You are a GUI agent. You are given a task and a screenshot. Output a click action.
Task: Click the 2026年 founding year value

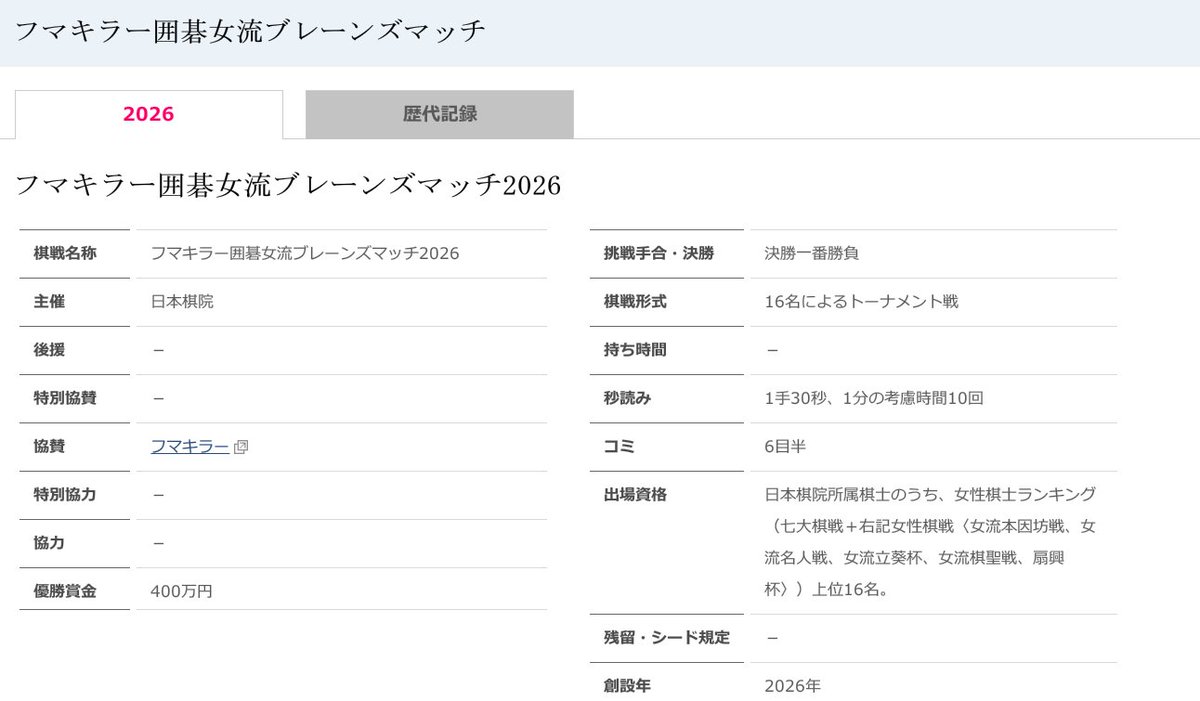click(x=792, y=686)
